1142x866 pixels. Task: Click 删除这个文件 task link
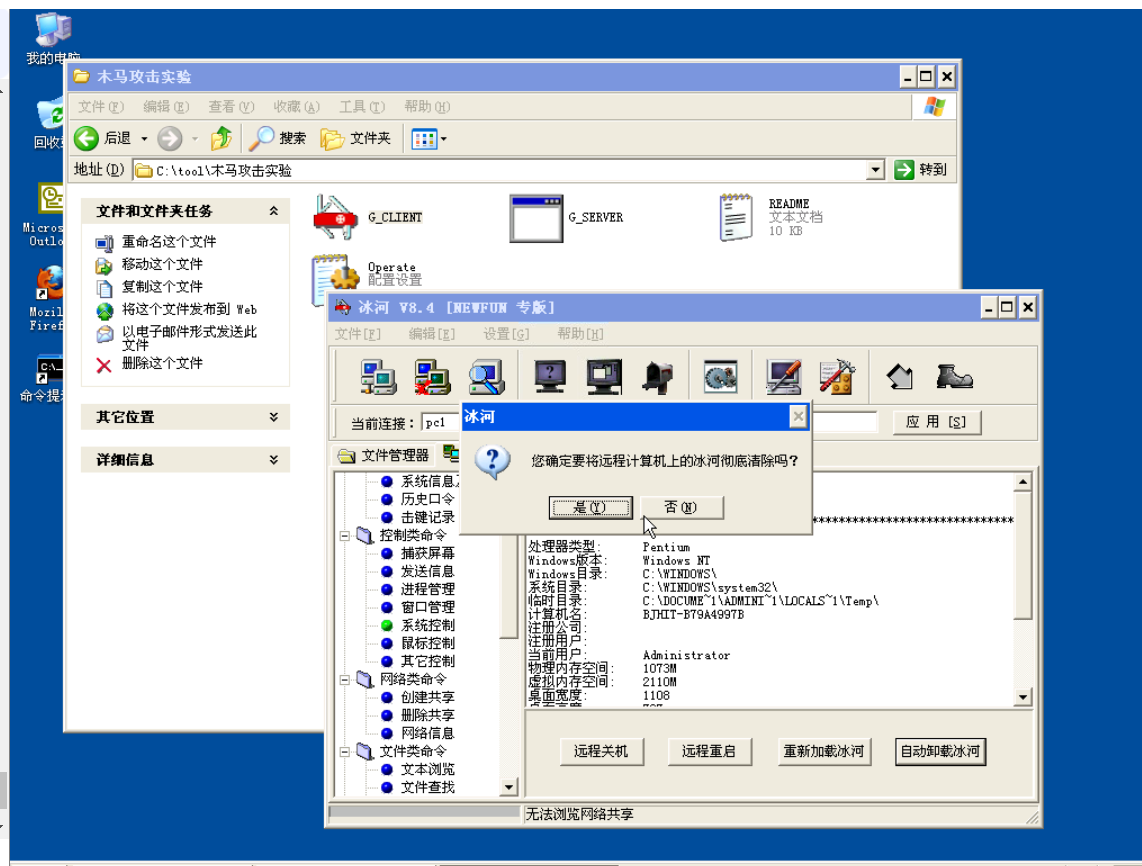(x=162, y=363)
